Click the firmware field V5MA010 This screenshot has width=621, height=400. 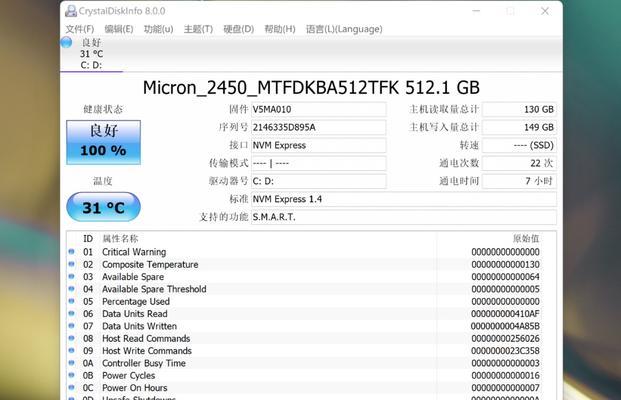(x=318, y=109)
